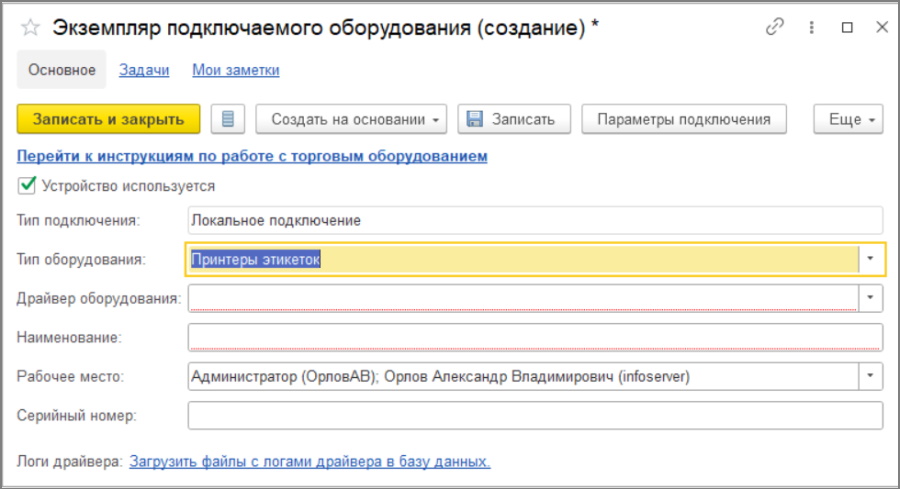Click the Серийный номер input field
Image resolution: width=900 pixels, height=489 pixels.
coord(535,415)
